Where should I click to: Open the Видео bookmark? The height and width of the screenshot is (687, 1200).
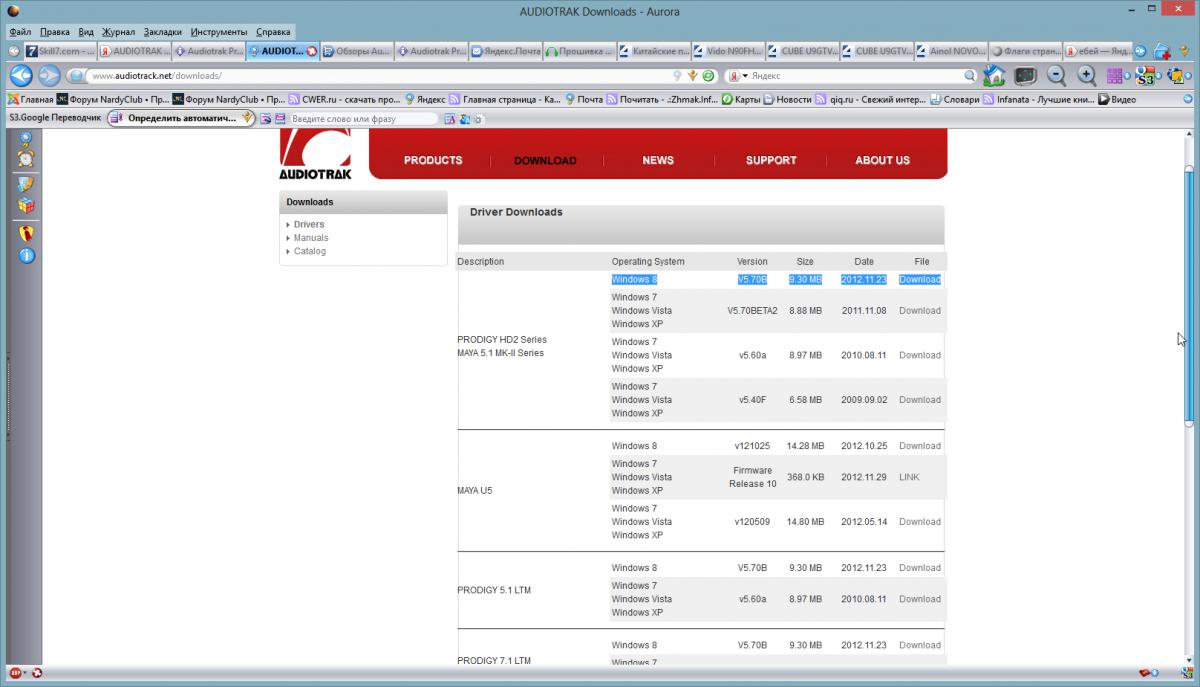point(1118,99)
